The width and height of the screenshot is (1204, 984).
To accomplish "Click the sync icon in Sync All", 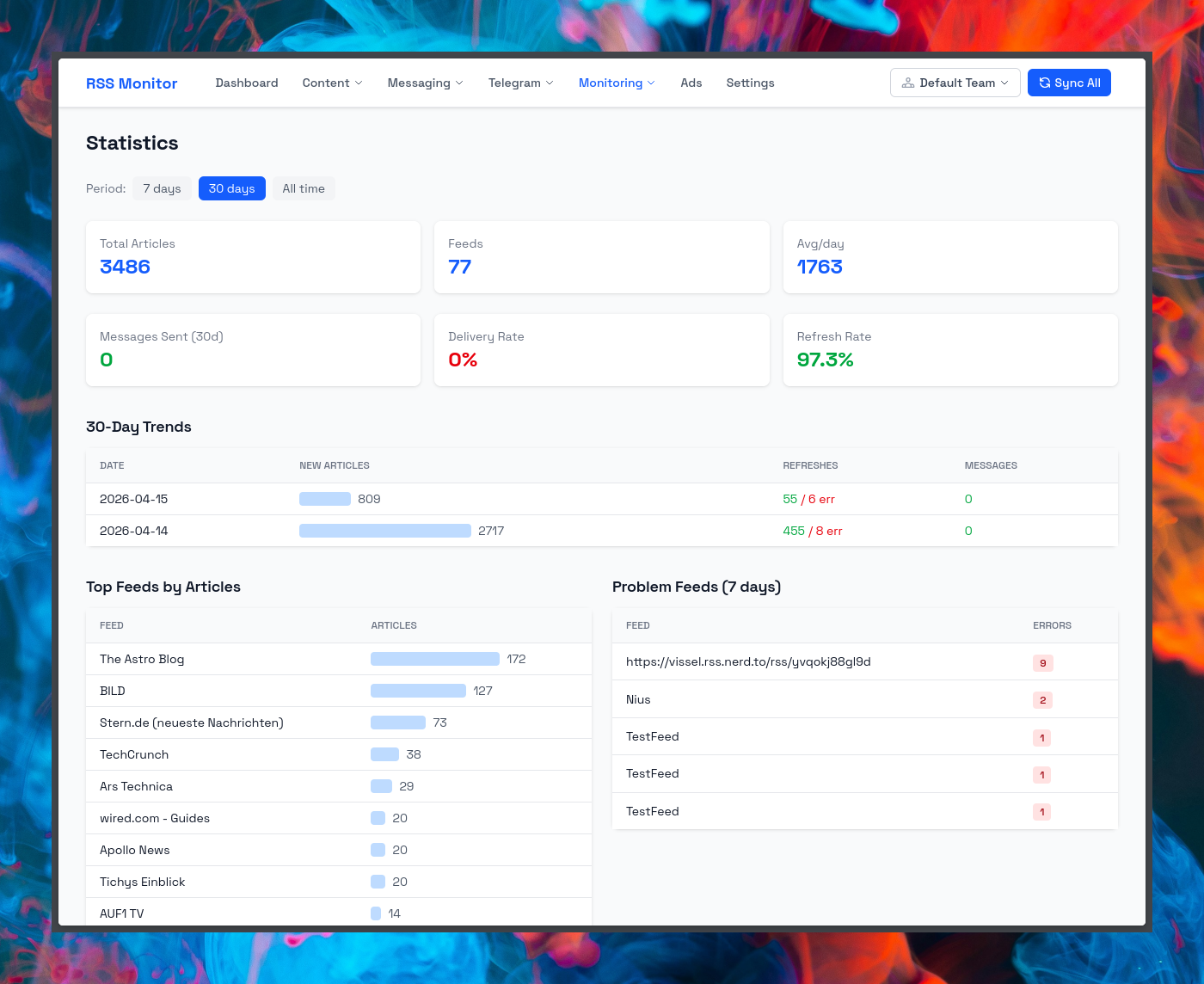I will 1044,83.
